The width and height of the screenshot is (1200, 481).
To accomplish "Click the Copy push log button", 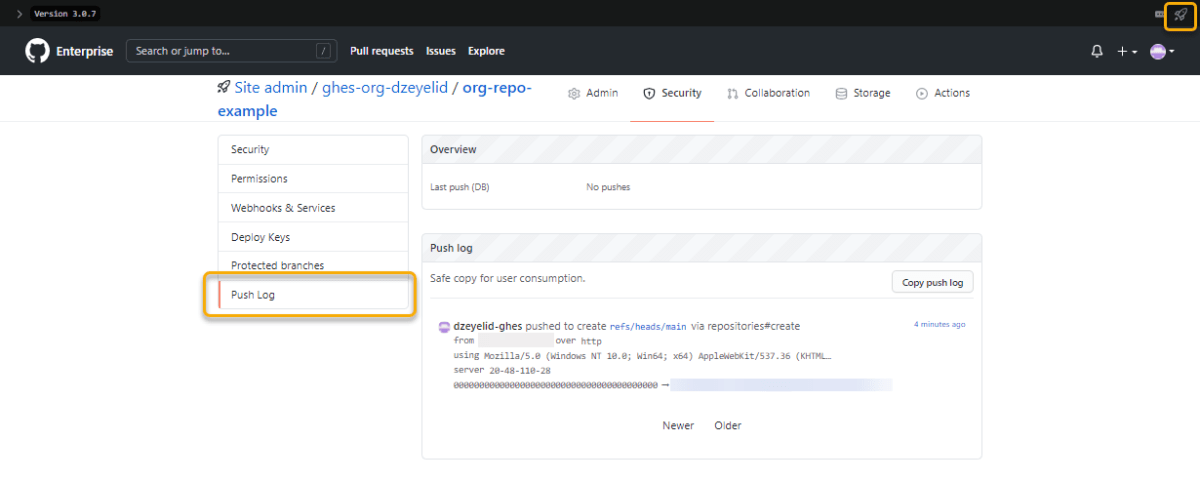I will (x=932, y=282).
